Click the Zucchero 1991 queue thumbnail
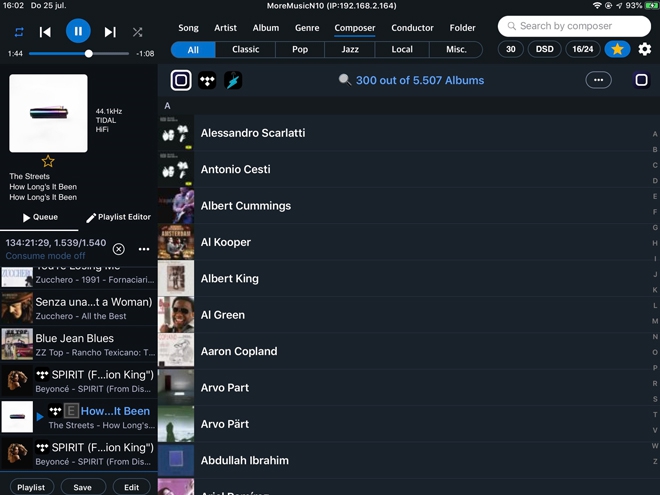This screenshot has height=495, width=660. [x=17, y=277]
